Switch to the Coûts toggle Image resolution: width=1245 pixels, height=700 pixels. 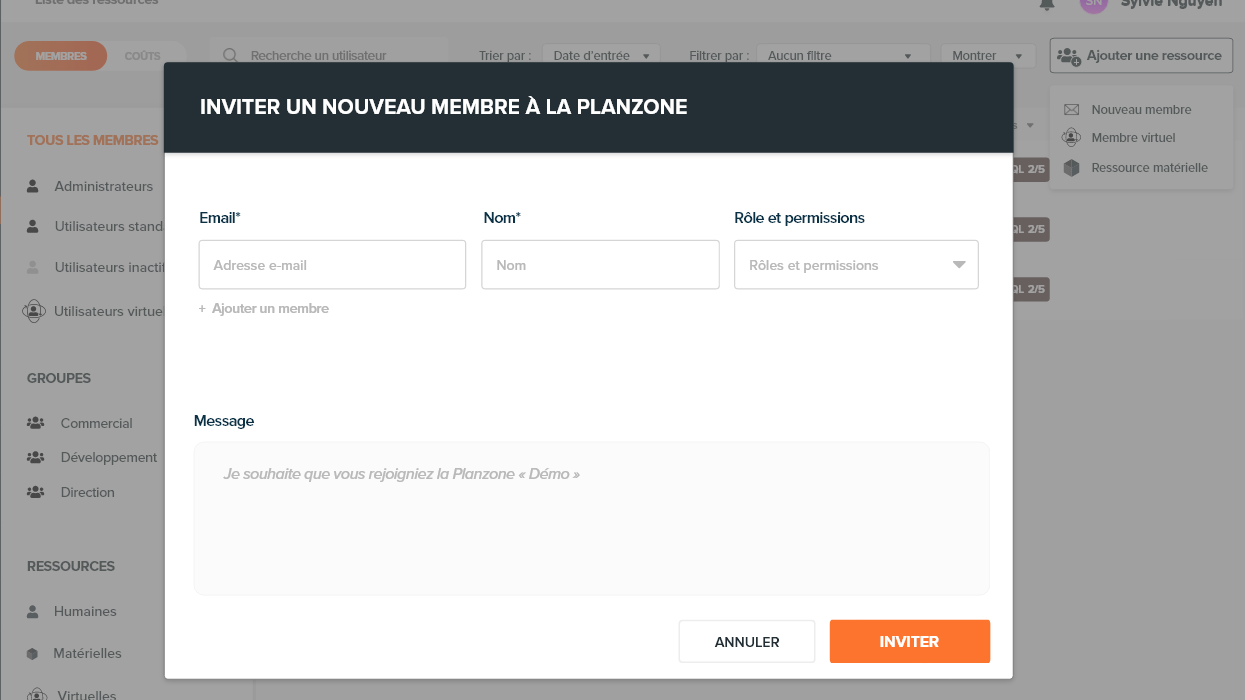[x=142, y=56]
